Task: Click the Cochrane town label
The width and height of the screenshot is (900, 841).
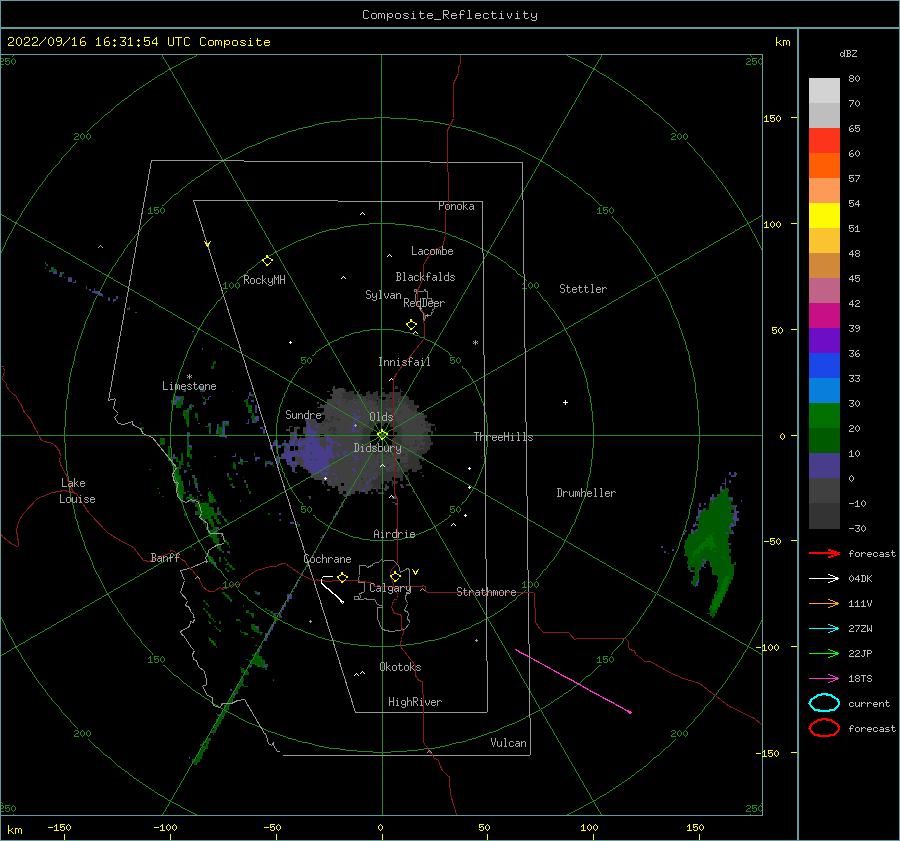Action: pyautogui.click(x=327, y=559)
